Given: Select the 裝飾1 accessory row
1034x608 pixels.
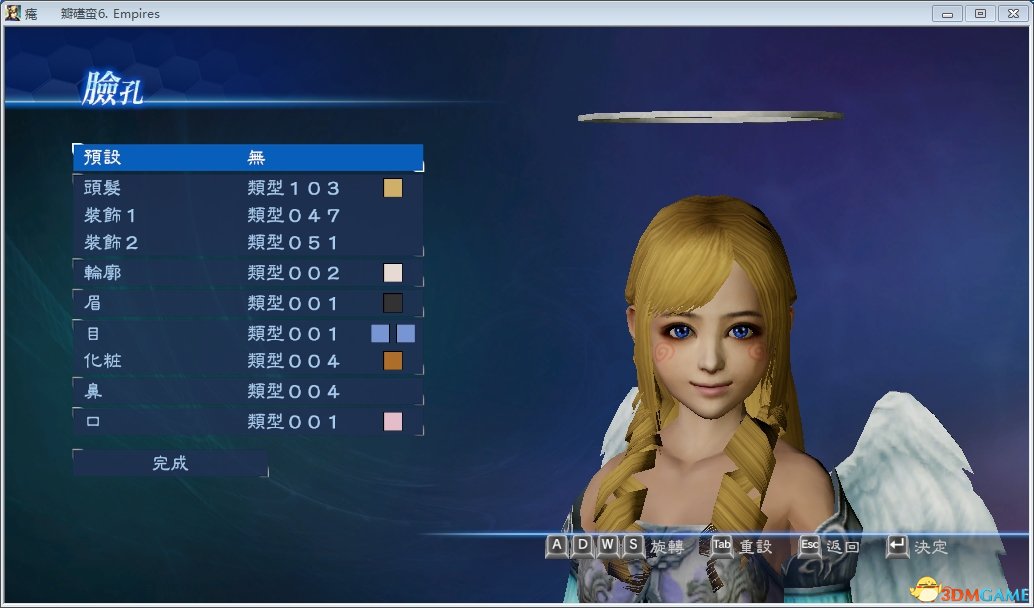Looking at the screenshot, I should 248,216.
